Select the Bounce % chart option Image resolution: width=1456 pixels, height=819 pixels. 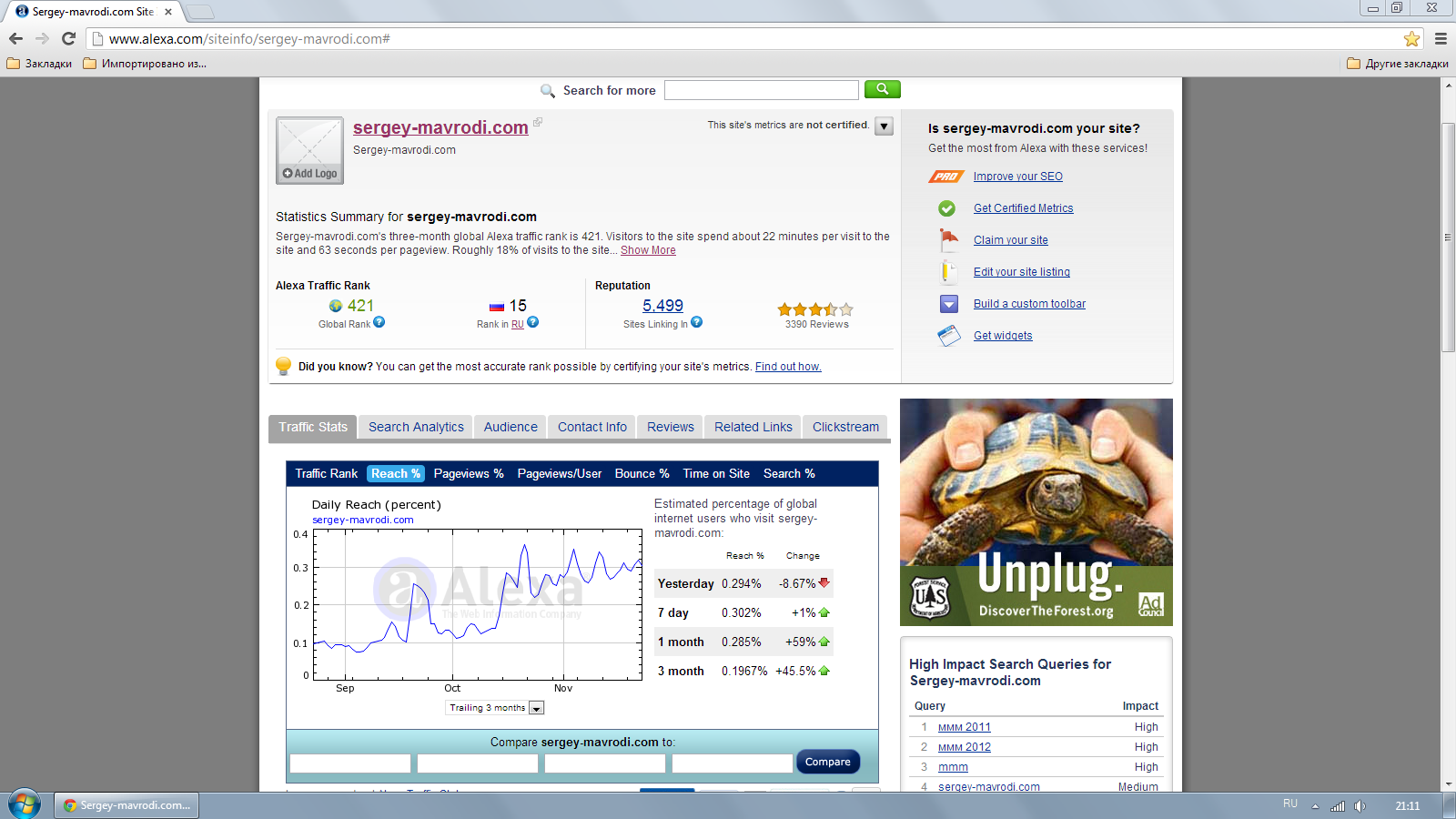[642, 473]
